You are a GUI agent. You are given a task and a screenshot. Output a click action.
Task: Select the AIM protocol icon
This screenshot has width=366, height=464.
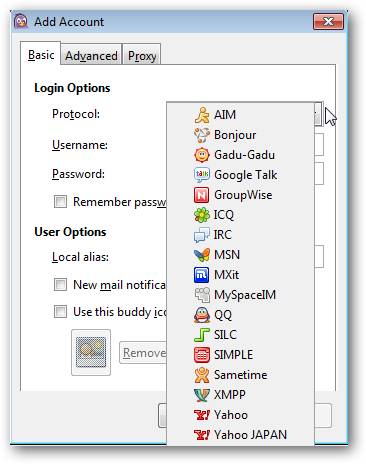[x=202, y=115]
